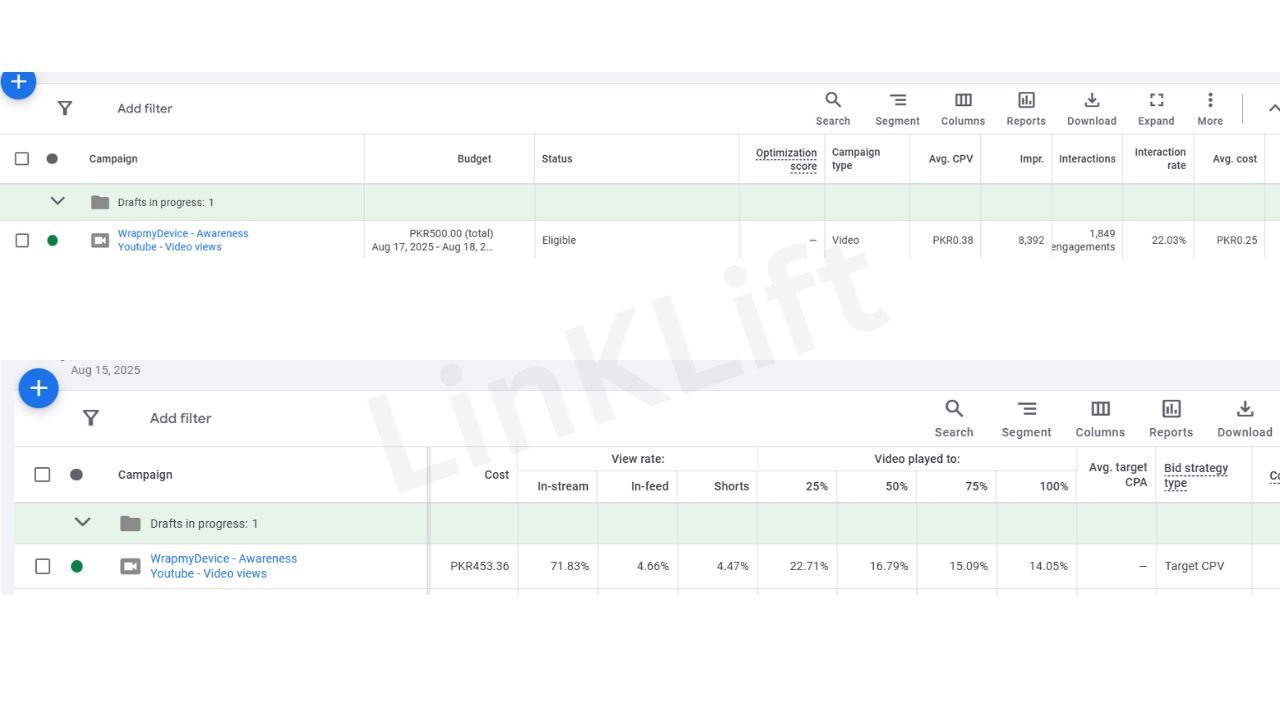Click the green status dot in the bottom campaign row
The width and height of the screenshot is (1280, 720).
point(77,566)
